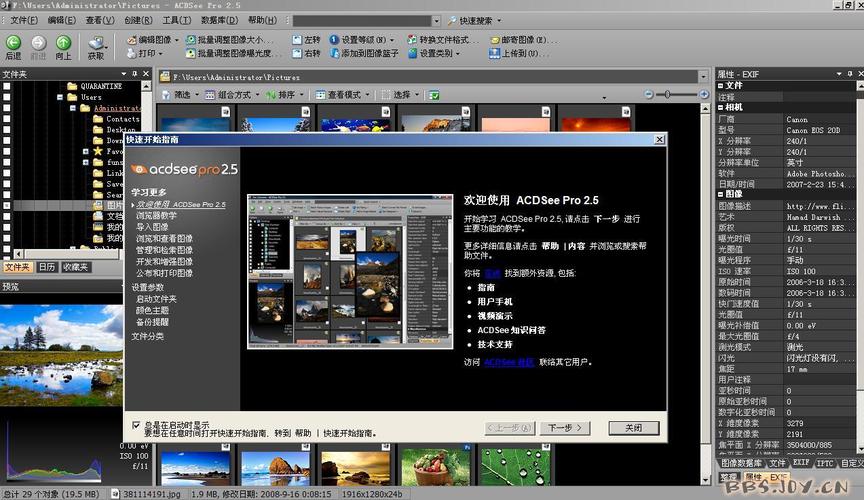Tick the checkbox beside the Links folder

pyautogui.click(x=7, y=173)
